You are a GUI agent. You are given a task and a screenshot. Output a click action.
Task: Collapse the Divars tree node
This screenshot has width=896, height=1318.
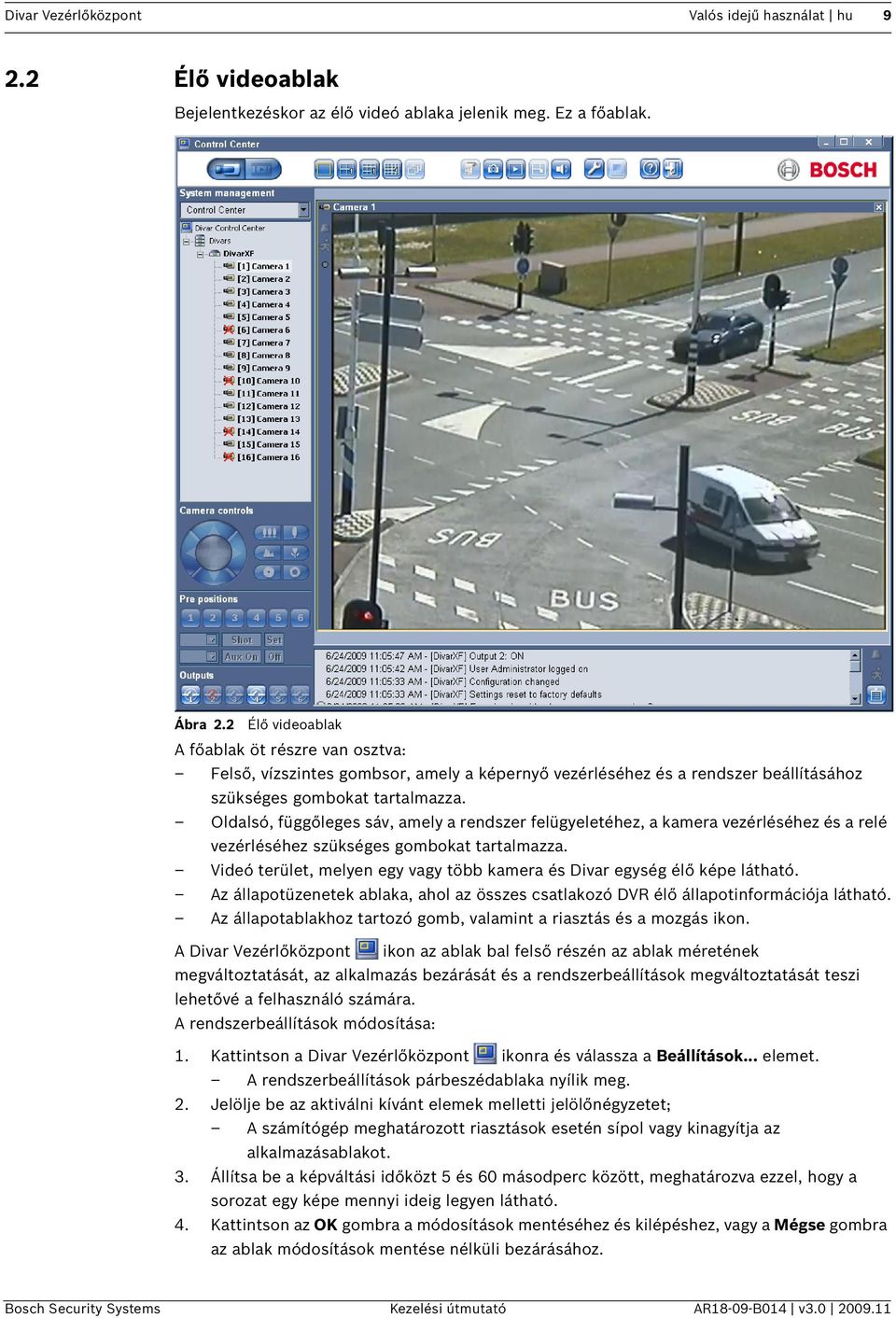tap(187, 241)
